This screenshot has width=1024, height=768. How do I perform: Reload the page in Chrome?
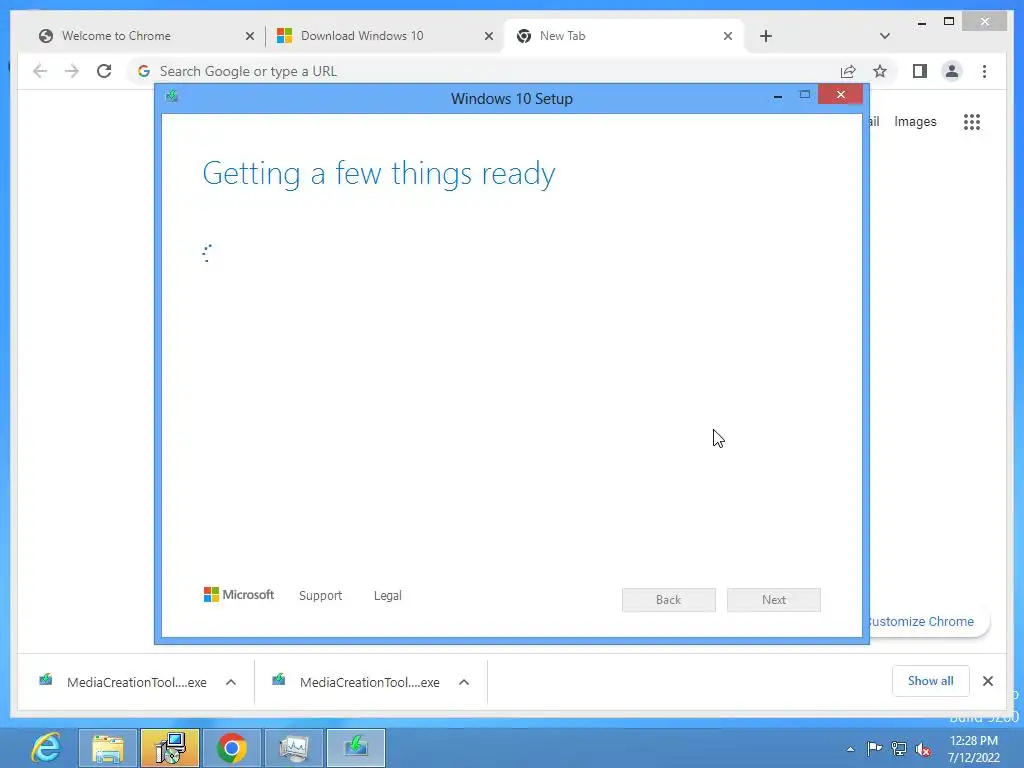tap(104, 71)
